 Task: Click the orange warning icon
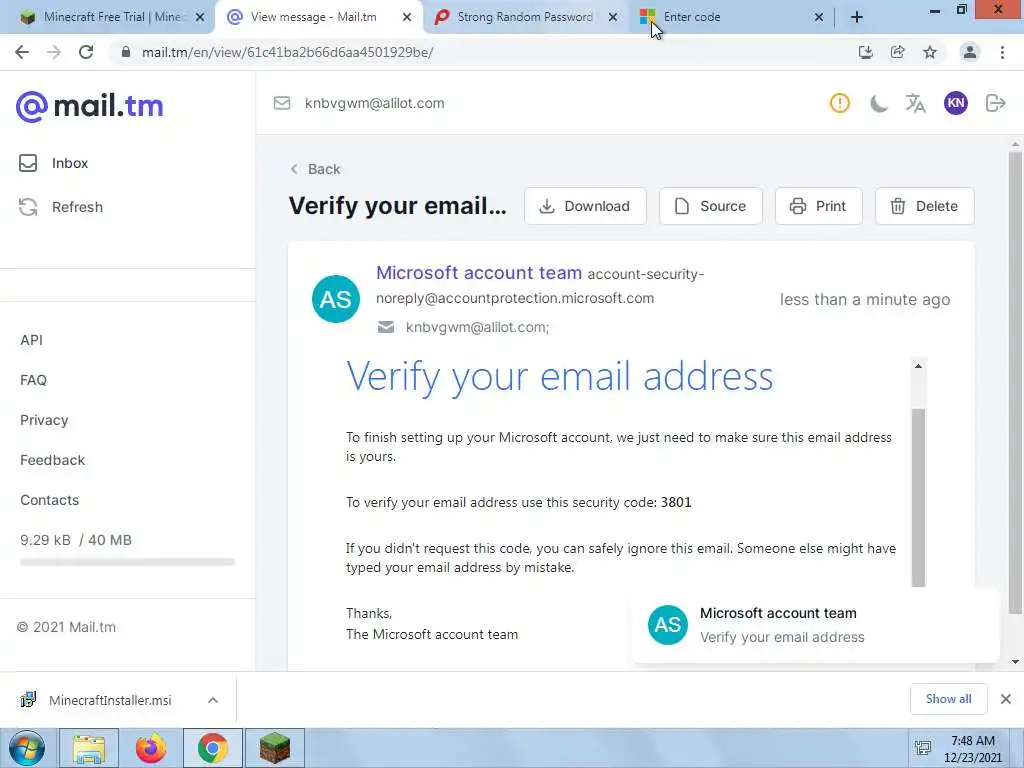point(840,103)
